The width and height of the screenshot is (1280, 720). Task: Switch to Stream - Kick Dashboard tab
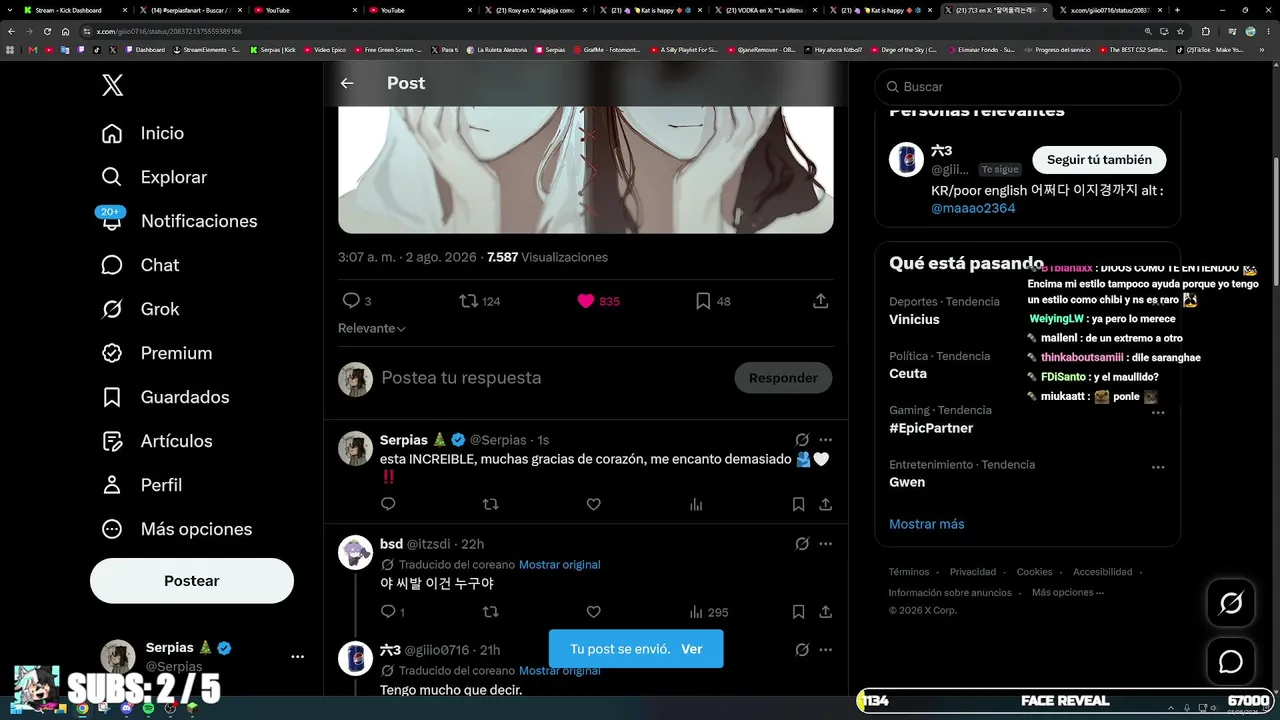[68, 10]
